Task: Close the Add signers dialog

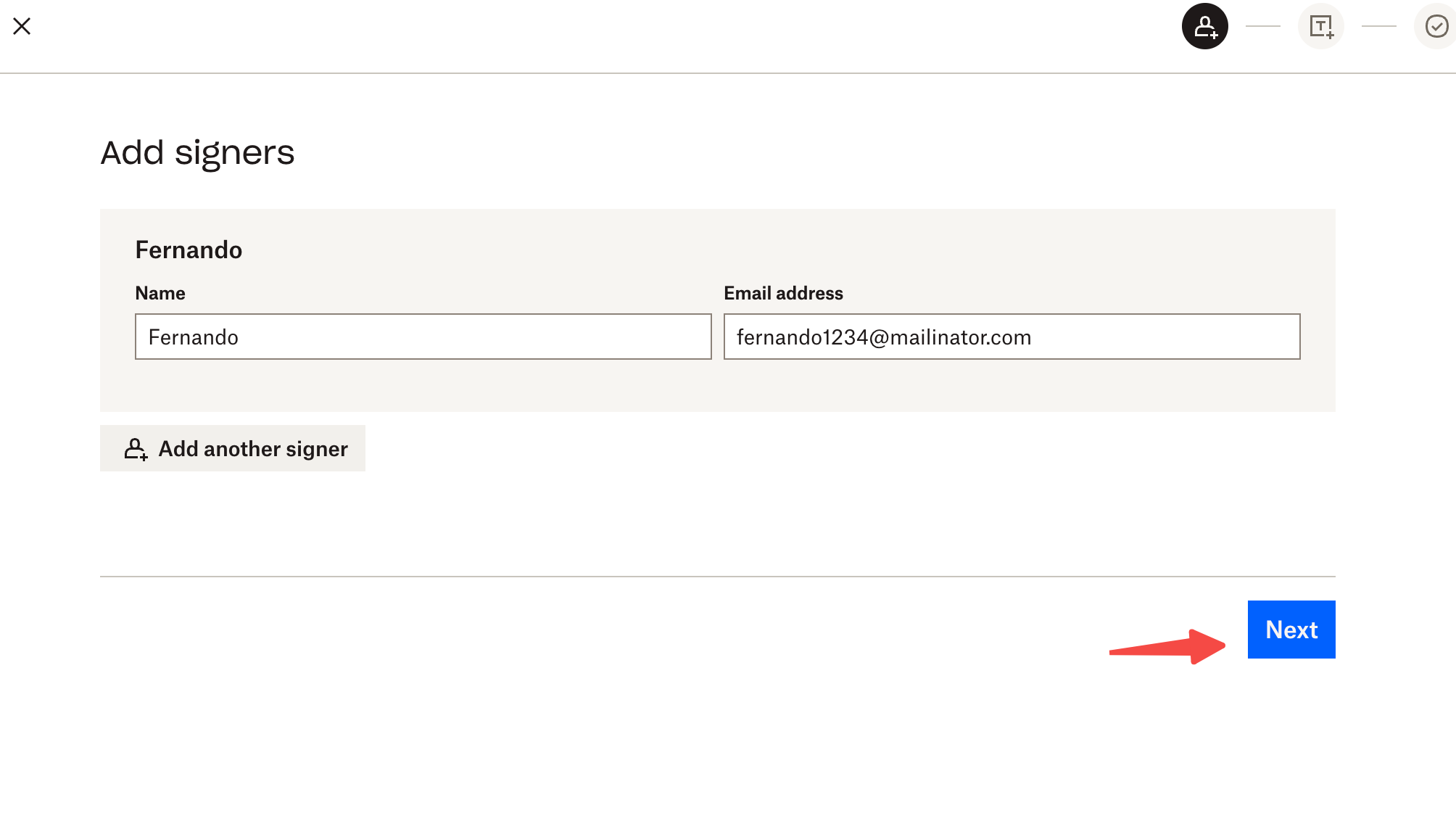Action: [x=22, y=26]
